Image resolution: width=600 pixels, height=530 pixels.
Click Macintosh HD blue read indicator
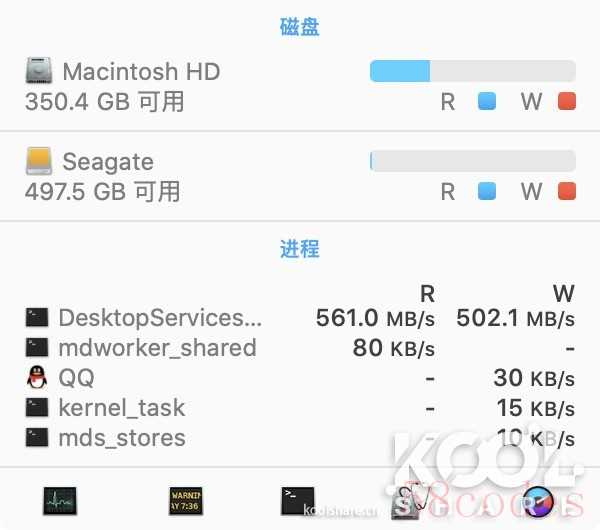tap(487, 101)
